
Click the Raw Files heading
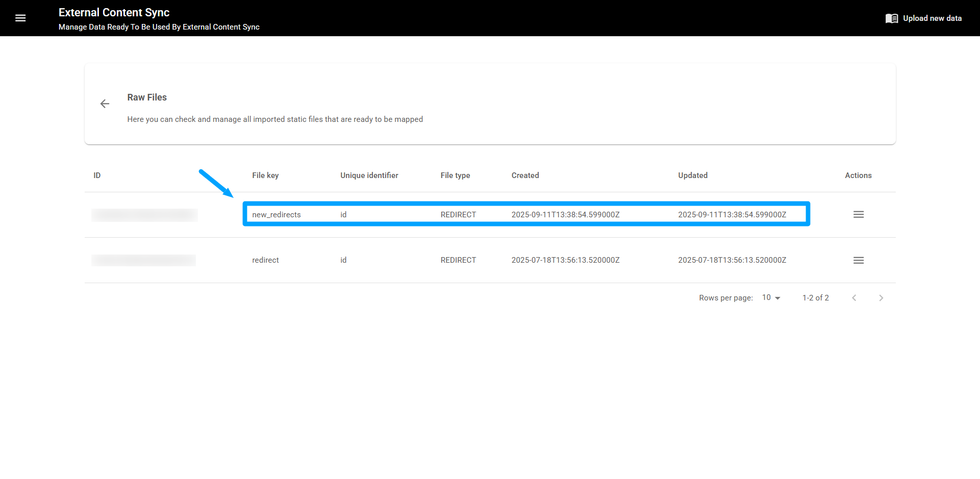(147, 98)
